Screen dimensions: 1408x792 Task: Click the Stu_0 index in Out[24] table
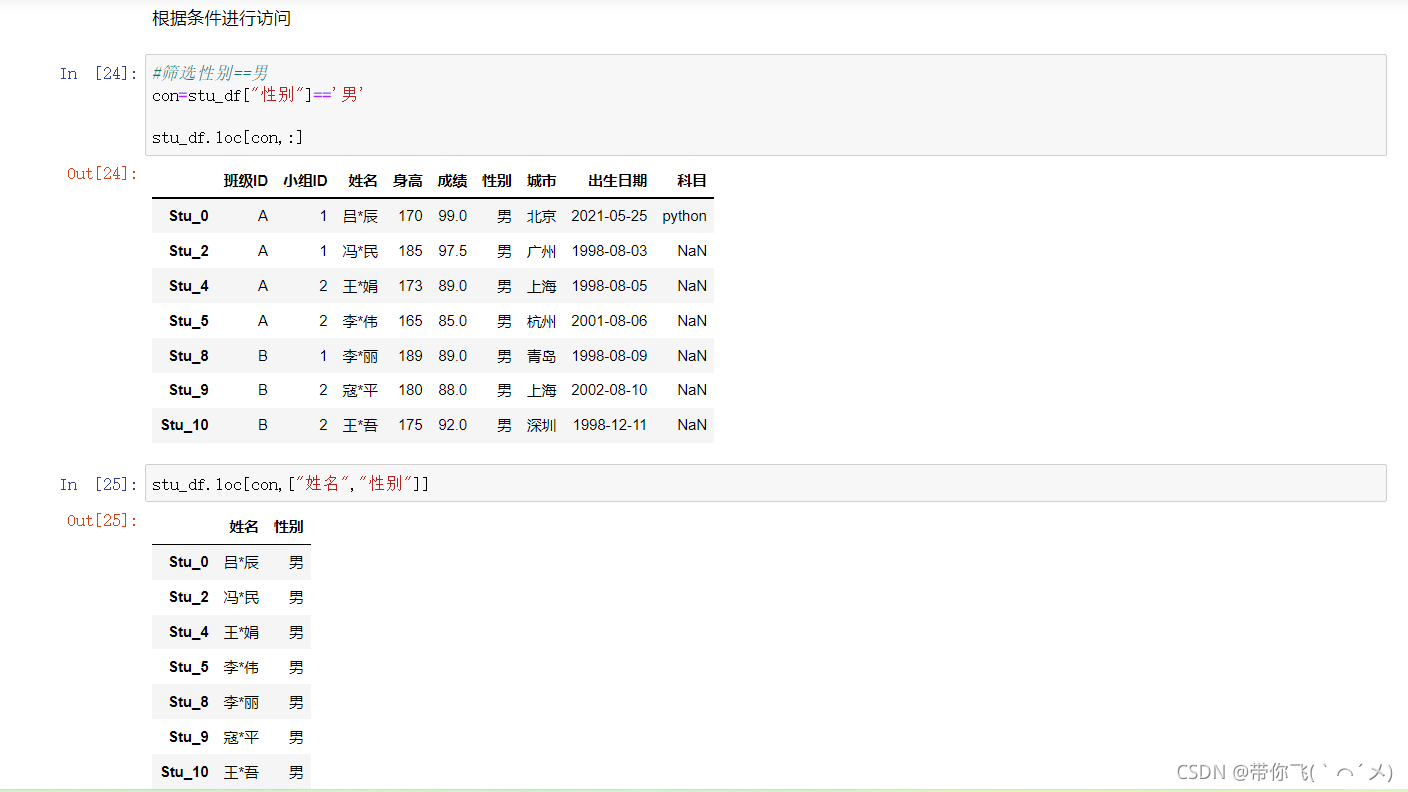189,216
